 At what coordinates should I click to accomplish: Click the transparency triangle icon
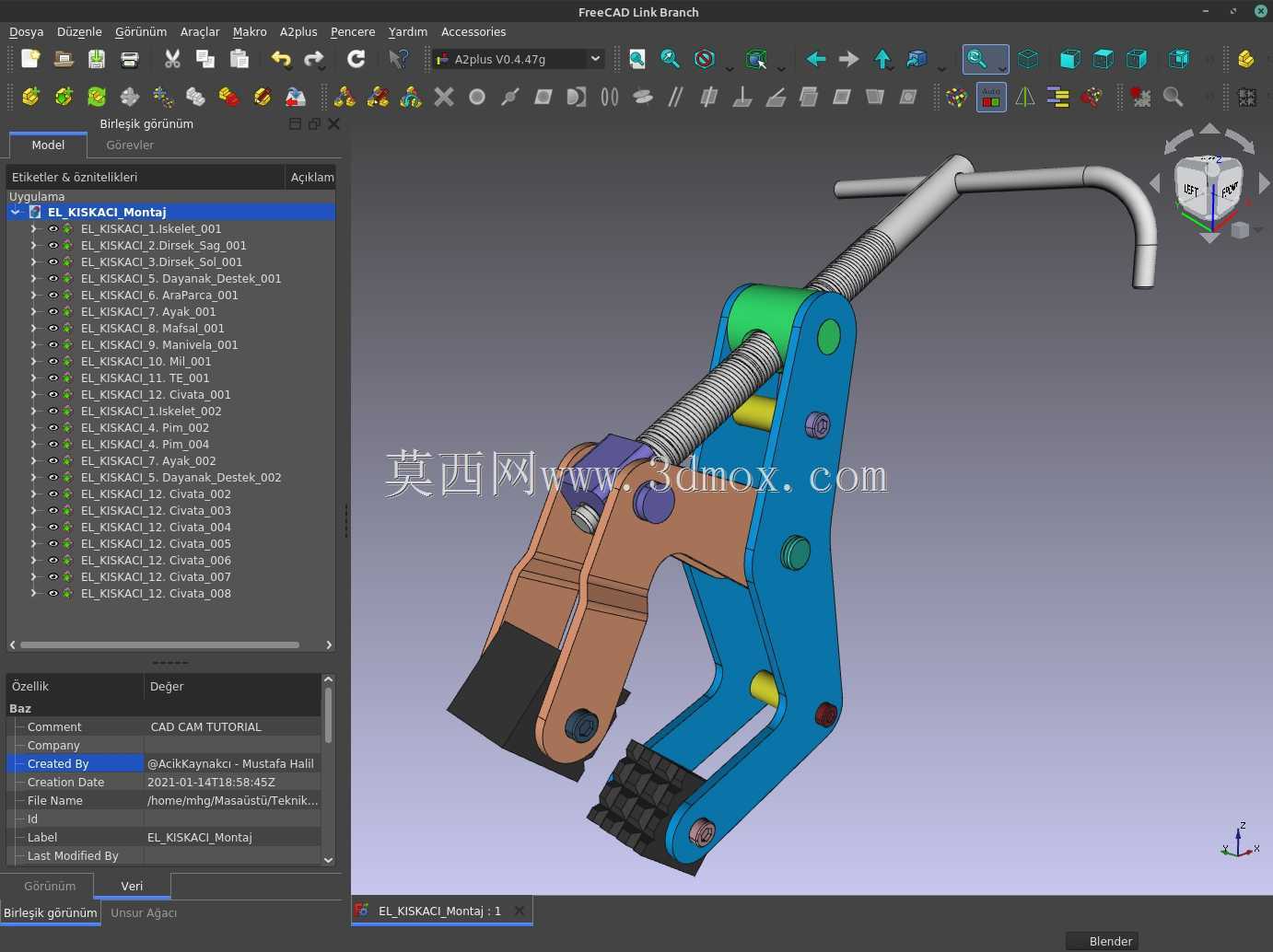coord(1024,97)
